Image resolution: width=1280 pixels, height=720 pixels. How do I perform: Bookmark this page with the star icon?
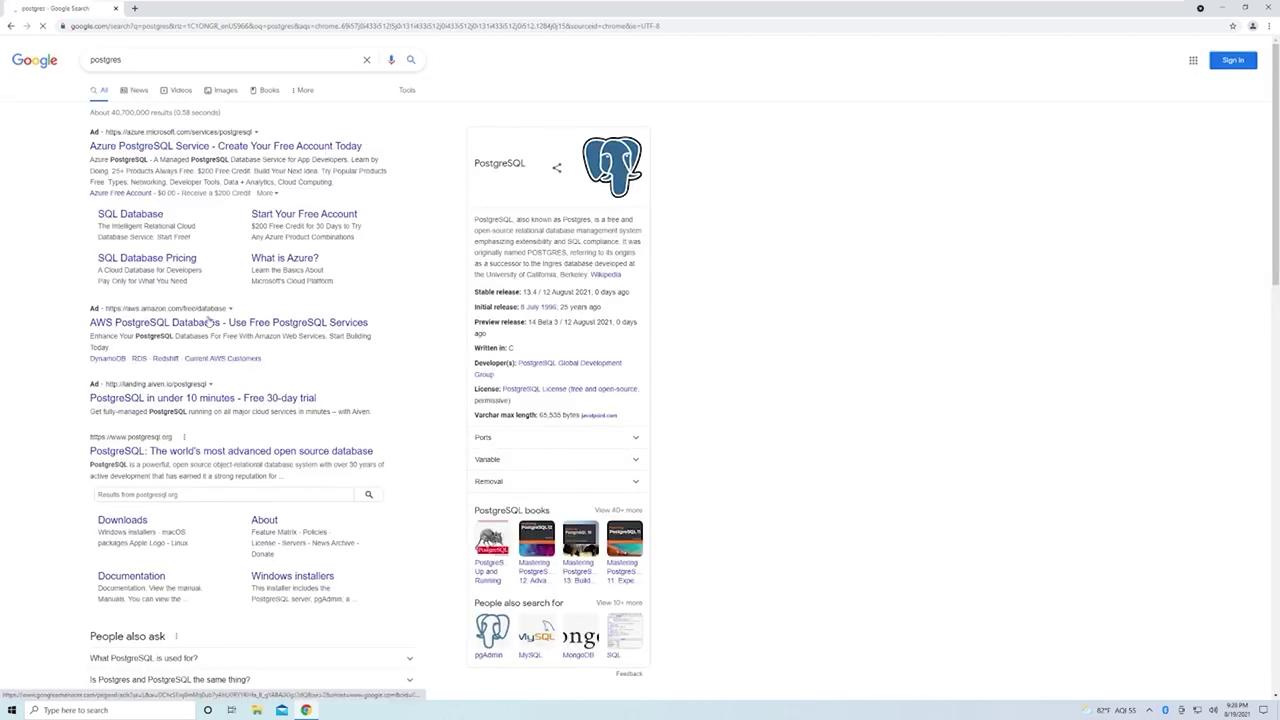coord(1233,26)
